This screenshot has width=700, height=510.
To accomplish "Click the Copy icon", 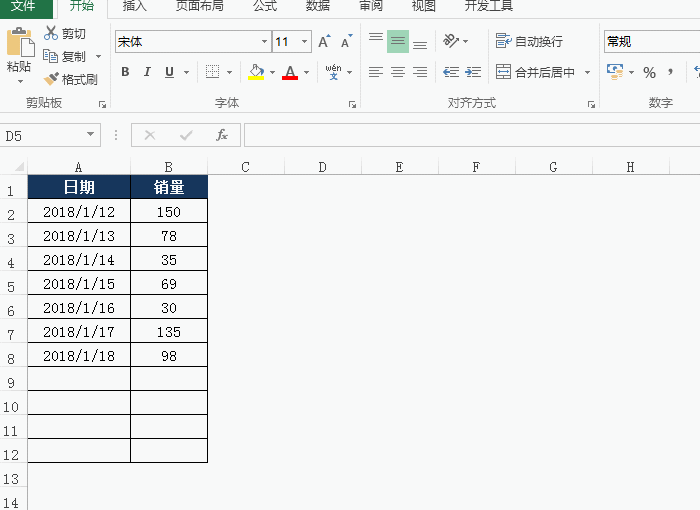I will click(x=50, y=56).
